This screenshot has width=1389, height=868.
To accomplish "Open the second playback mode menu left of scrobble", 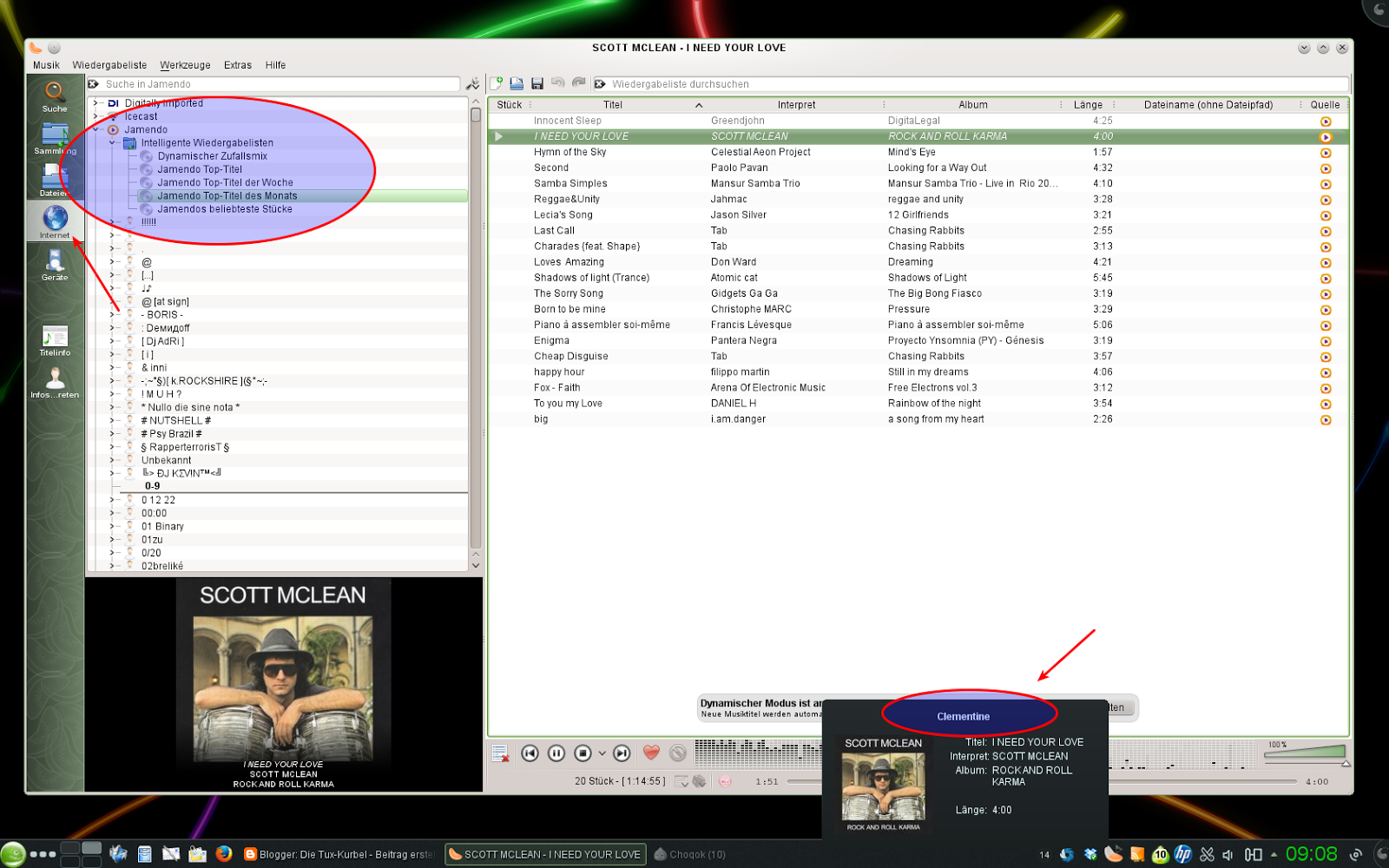I will point(700,781).
